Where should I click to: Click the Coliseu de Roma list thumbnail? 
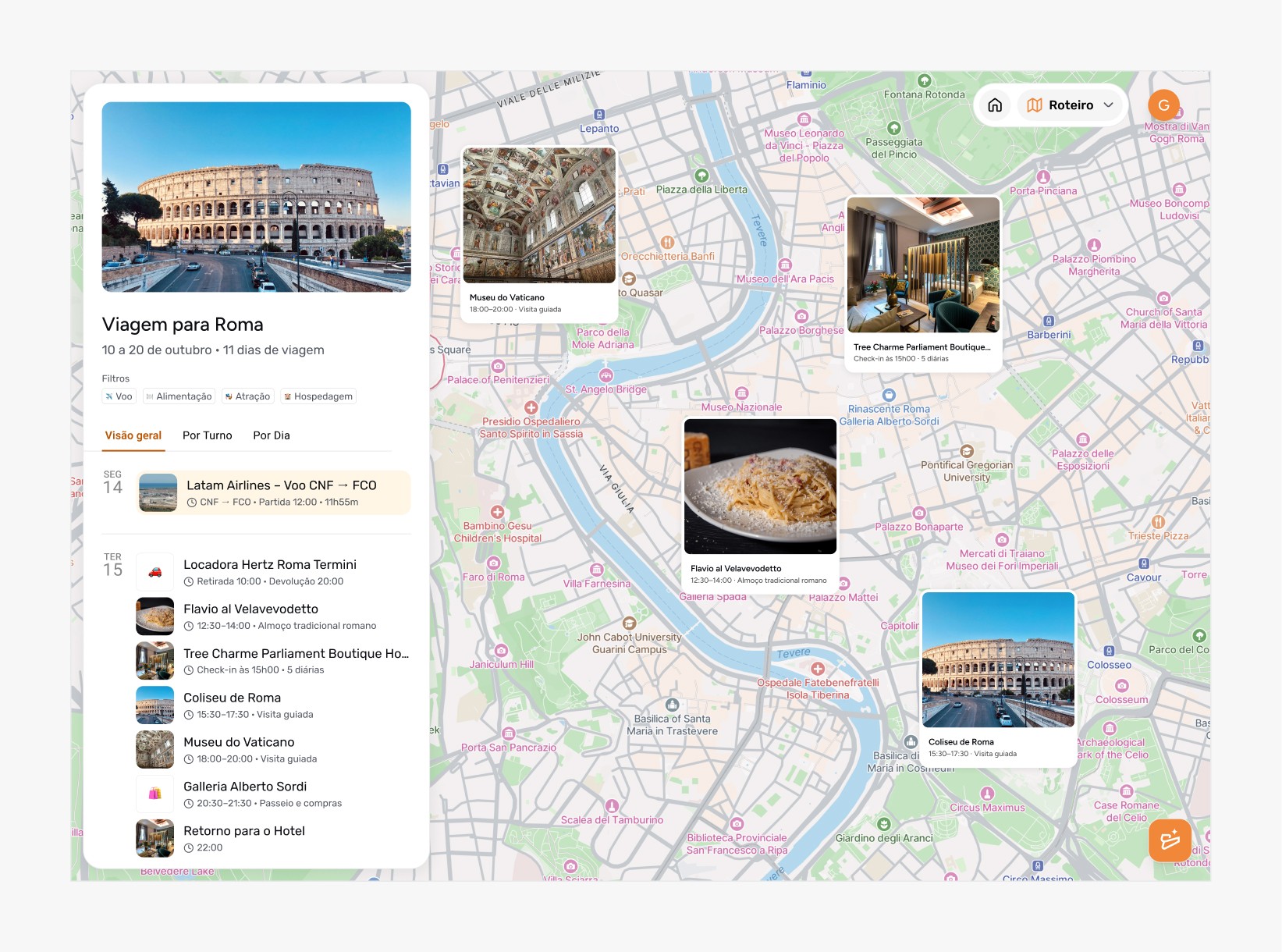pyautogui.click(x=155, y=705)
